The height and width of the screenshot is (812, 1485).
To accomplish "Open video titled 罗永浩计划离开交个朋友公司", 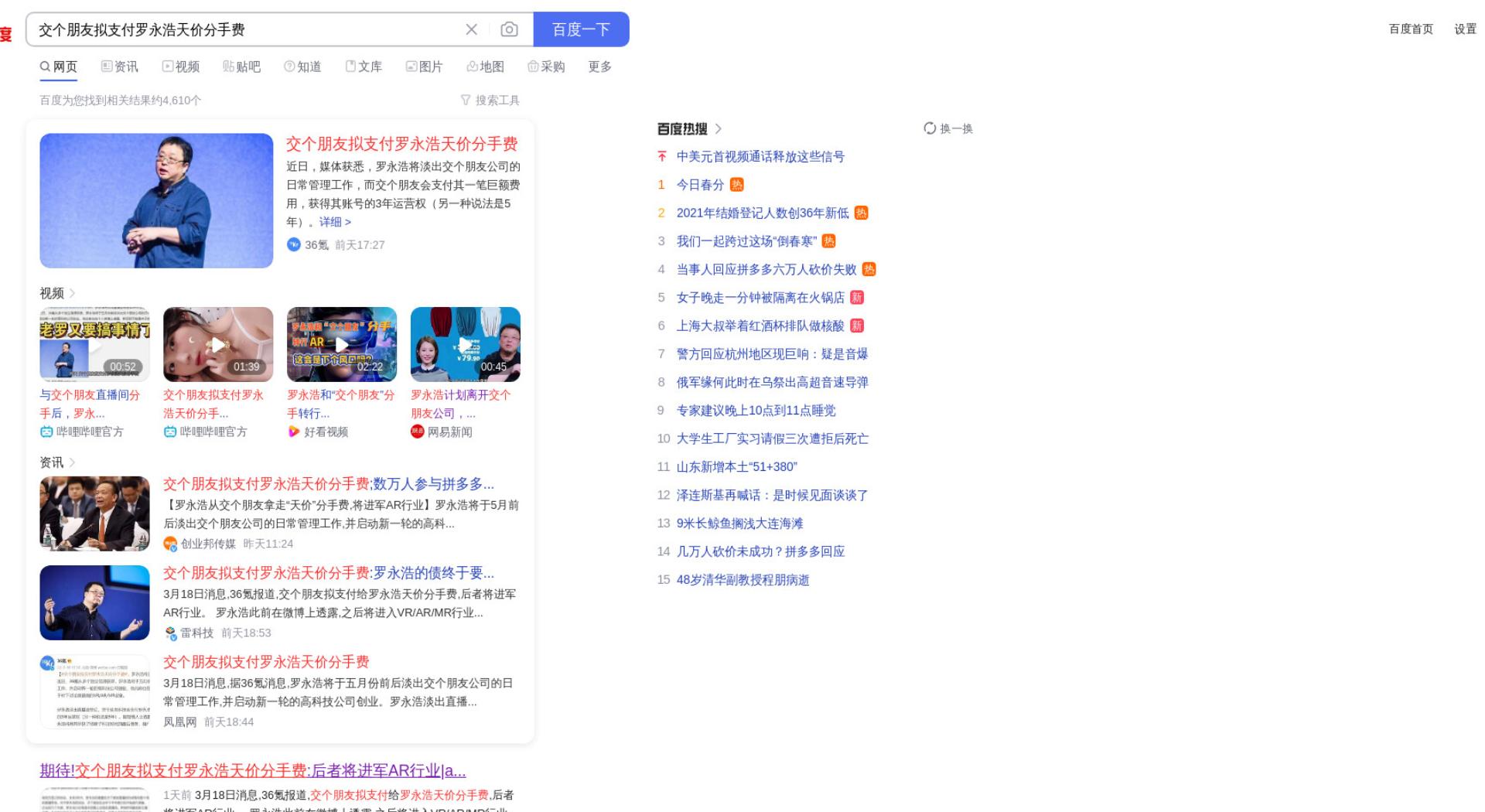I will [x=461, y=404].
